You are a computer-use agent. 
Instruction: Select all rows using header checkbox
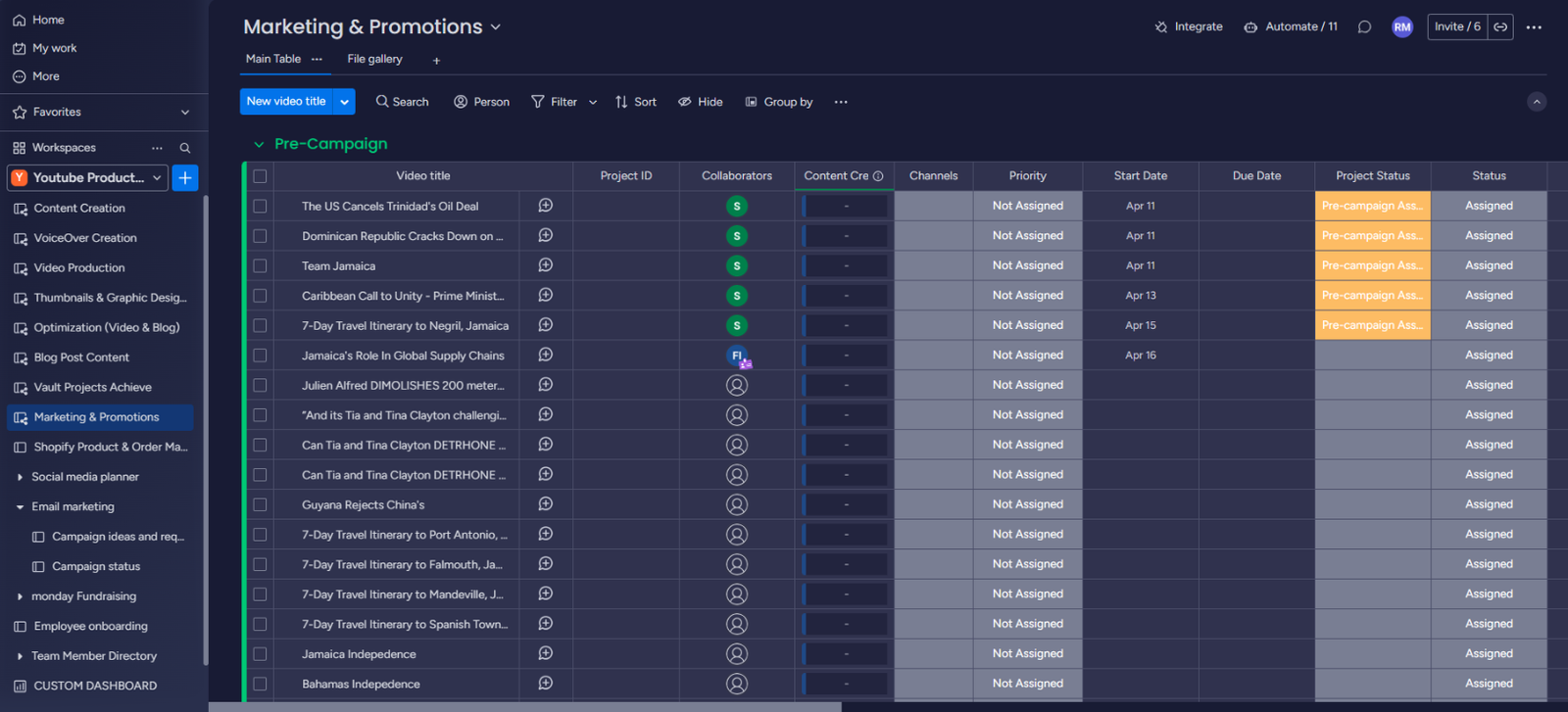pos(260,176)
